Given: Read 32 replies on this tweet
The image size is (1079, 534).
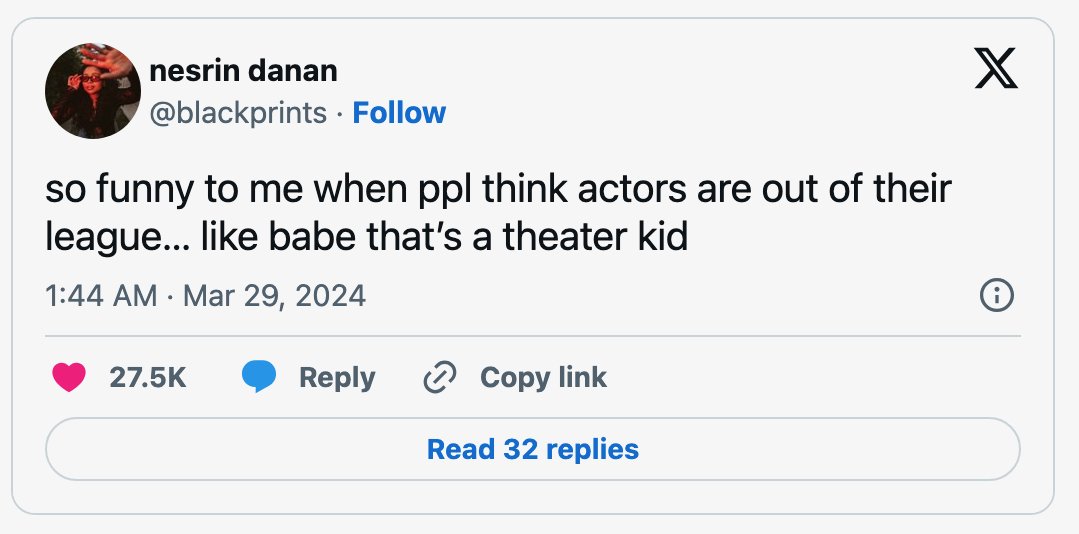Looking at the screenshot, I should (x=533, y=449).
